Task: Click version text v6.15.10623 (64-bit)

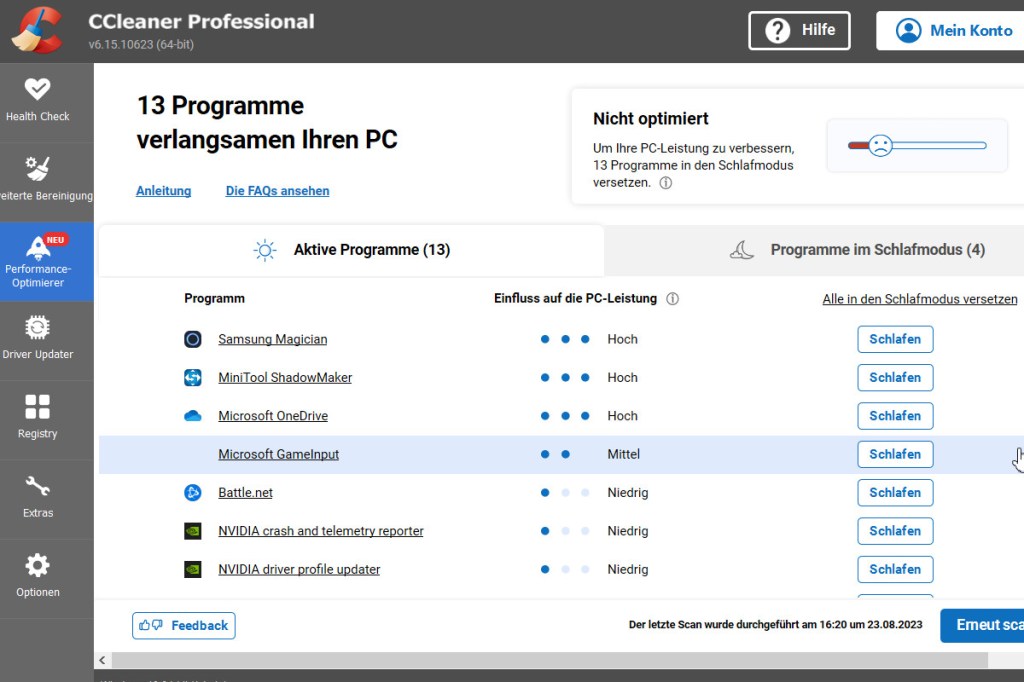Action: pyautogui.click(x=141, y=44)
